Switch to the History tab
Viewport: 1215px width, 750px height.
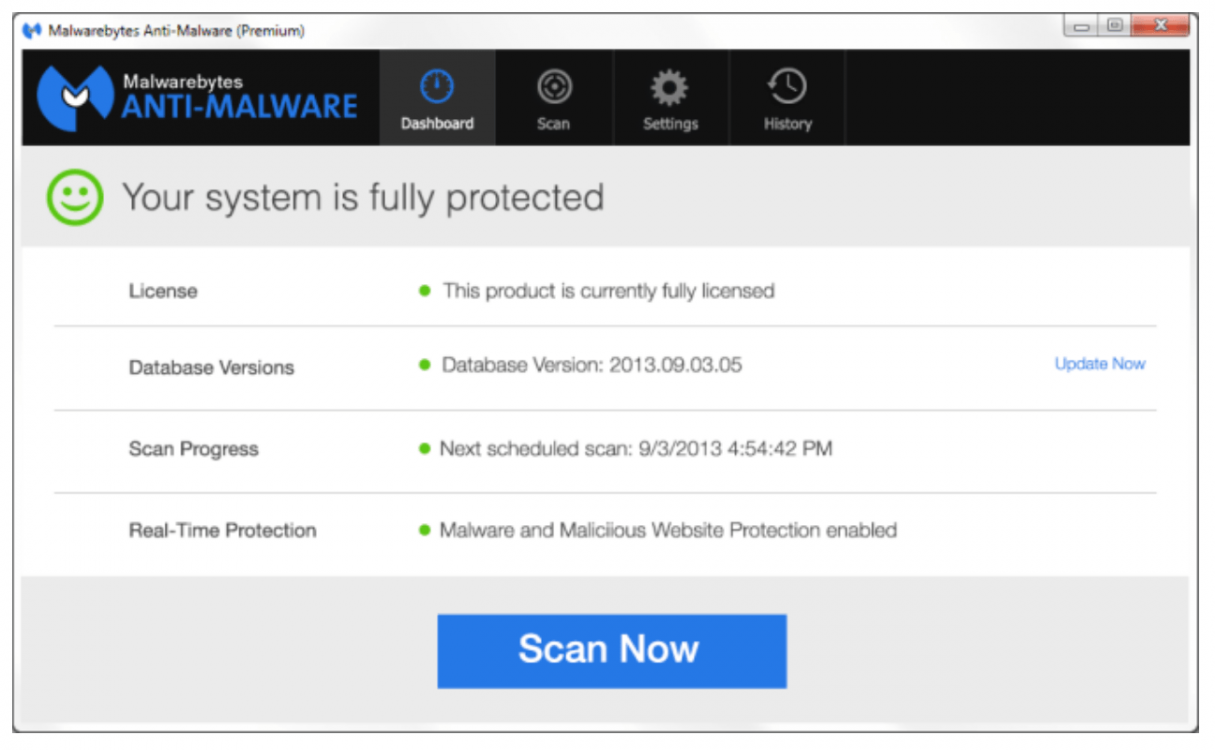[787, 98]
